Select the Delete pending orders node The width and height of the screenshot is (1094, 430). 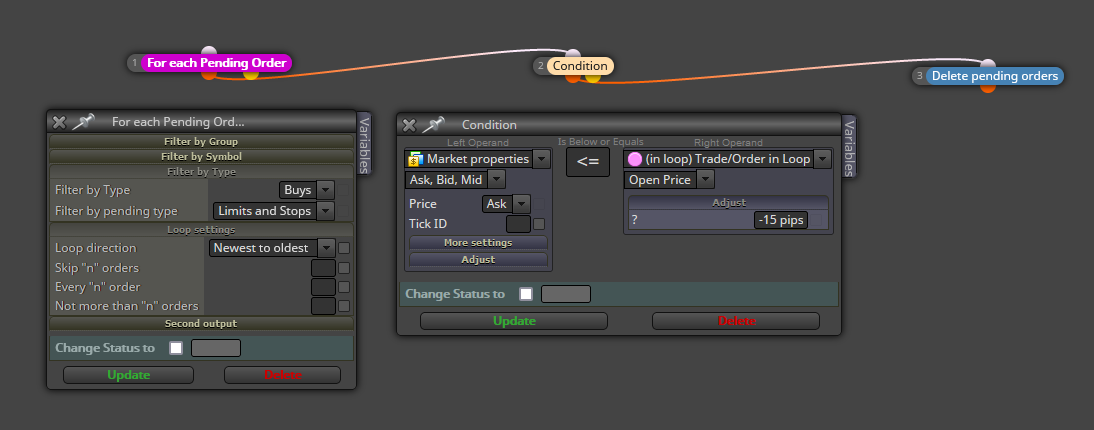click(995, 76)
